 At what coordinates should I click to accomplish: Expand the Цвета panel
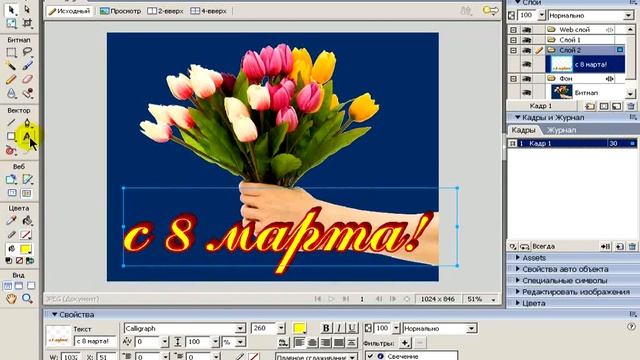pyautogui.click(x=518, y=303)
